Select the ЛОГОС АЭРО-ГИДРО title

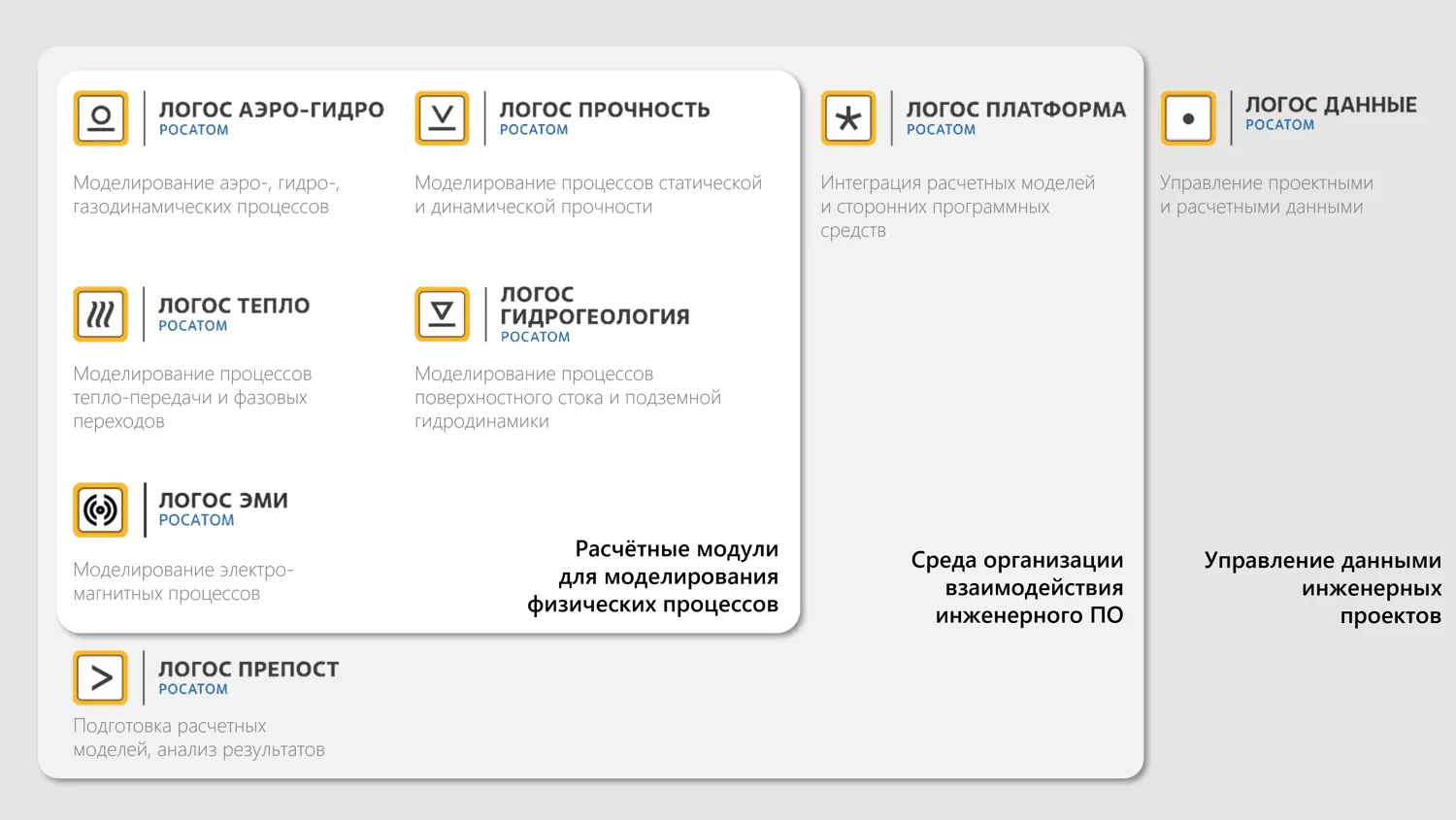point(272,110)
